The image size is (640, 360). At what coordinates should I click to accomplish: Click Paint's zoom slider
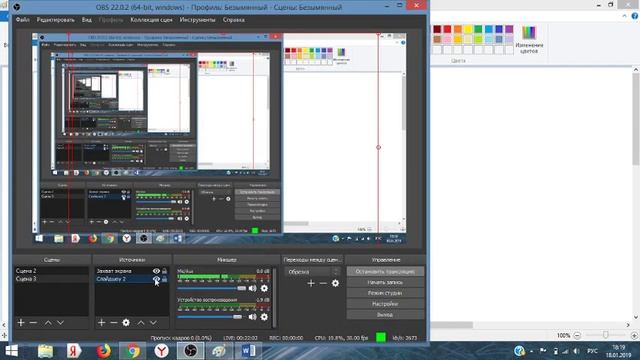tap(605, 335)
